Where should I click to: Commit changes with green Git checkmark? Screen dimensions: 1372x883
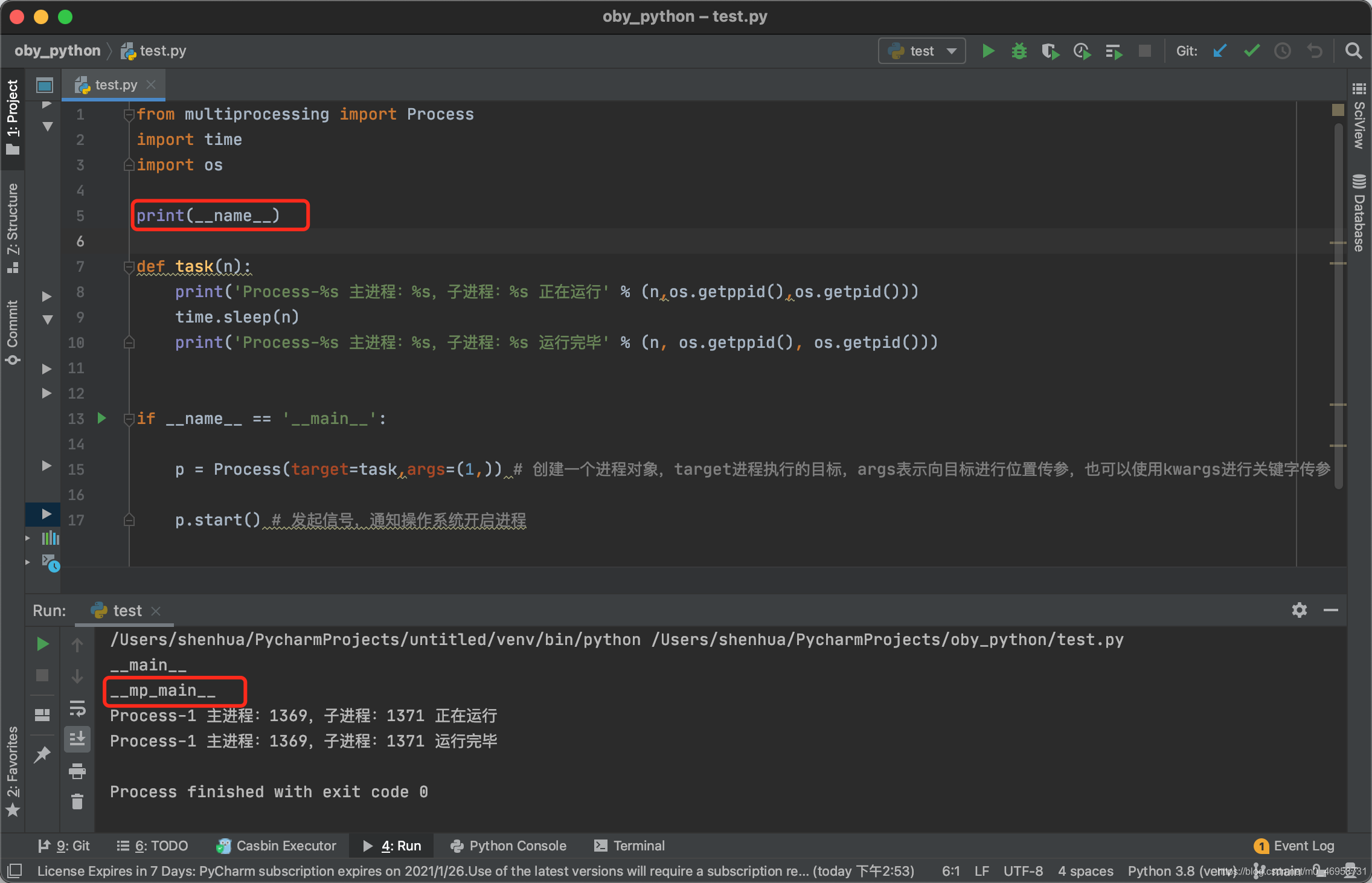[1251, 51]
